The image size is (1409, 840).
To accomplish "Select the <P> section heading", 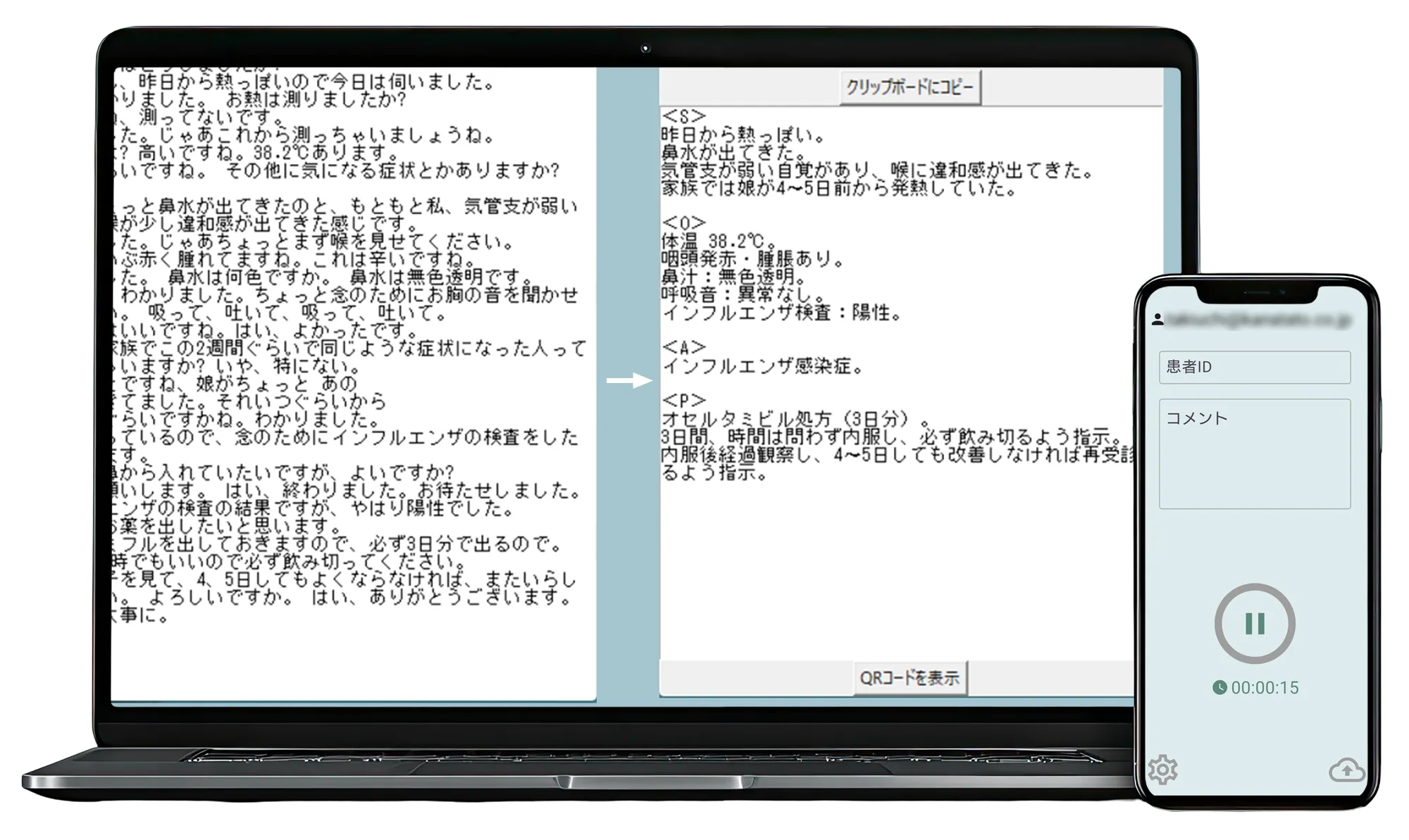I will point(684,401).
